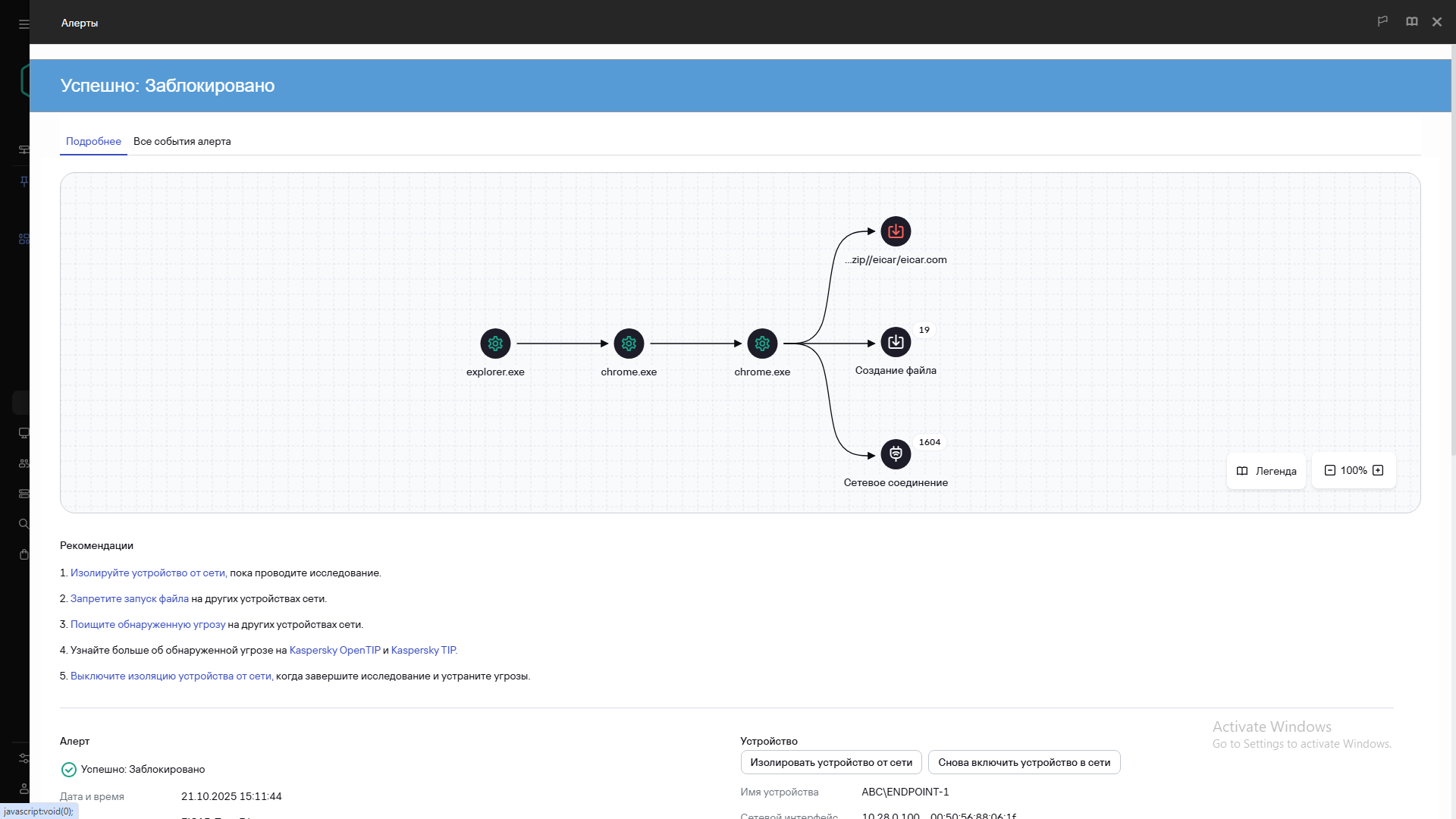
Task: Click the red eicar.com file node
Action: pyautogui.click(x=896, y=231)
